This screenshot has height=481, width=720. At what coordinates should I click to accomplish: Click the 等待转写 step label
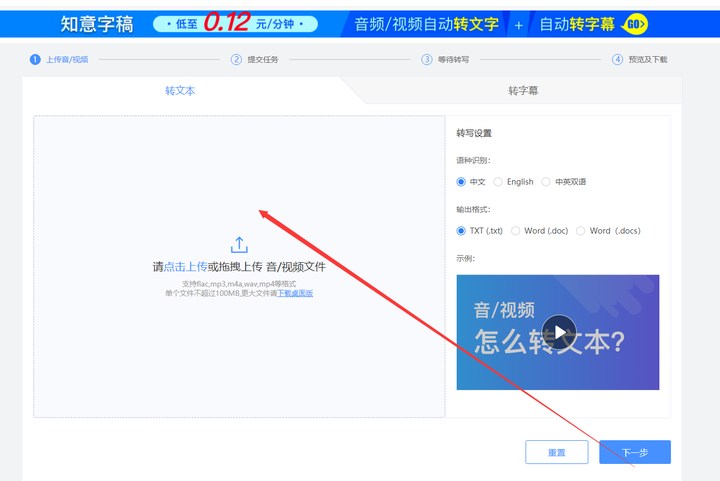[x=453, y=60]
